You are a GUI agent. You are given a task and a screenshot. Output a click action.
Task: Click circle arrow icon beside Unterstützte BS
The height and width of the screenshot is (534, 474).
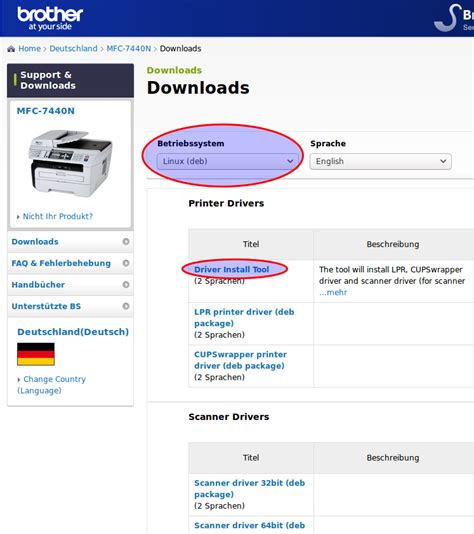[x=126, y=306]
